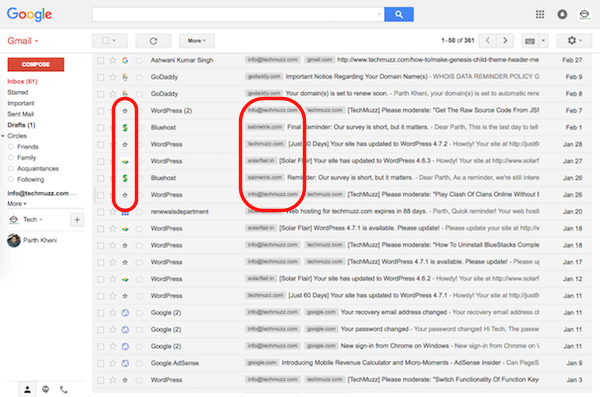
Task: Go to newer page of emails
Action: (x=488, y=41)
